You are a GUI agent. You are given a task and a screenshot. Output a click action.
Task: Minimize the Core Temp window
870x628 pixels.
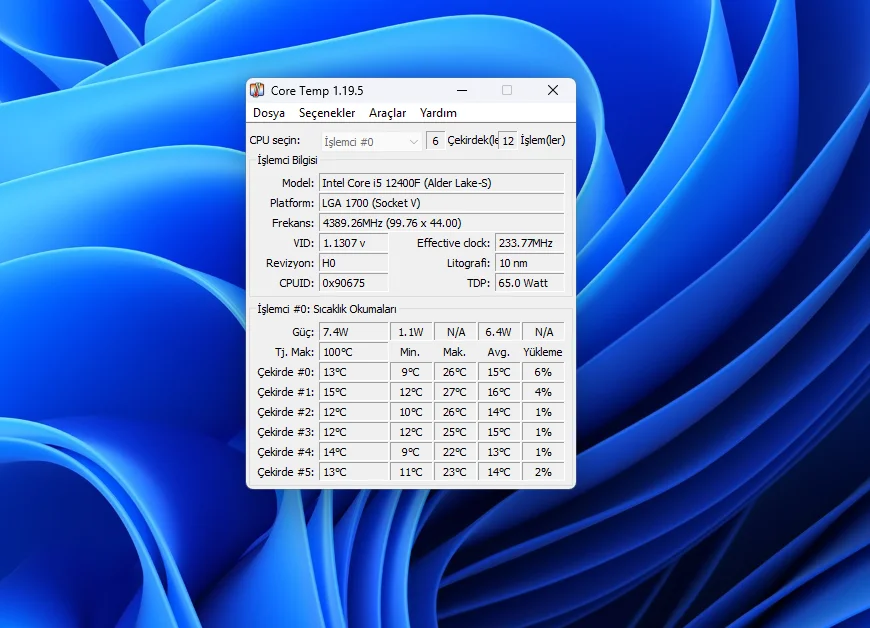[462, 90]
